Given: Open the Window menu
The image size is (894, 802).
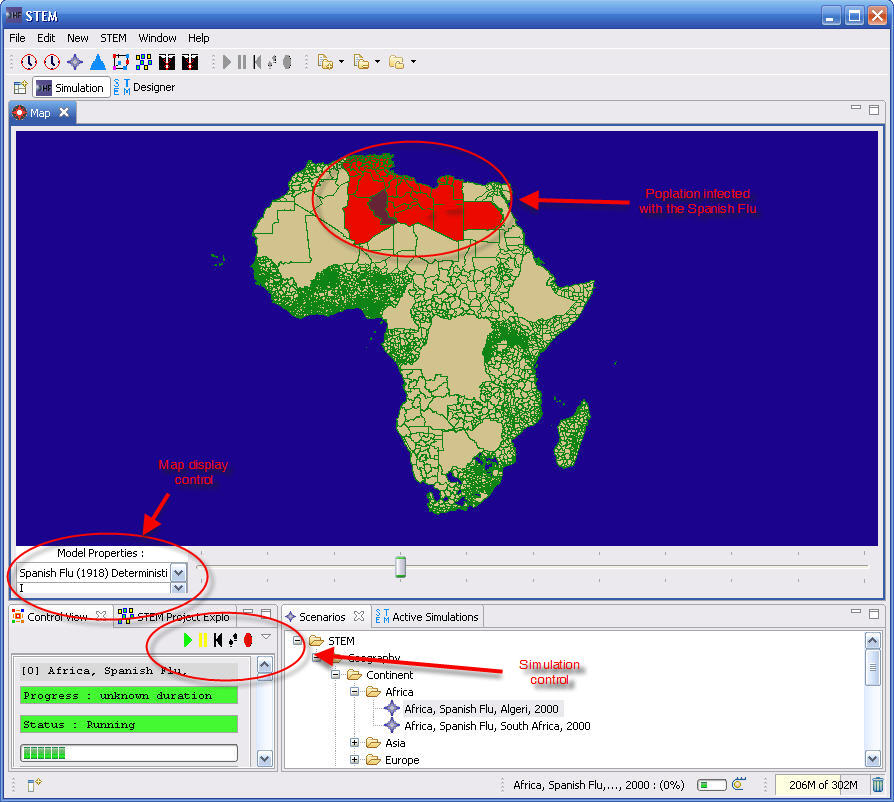Looking at the screenshot, I should click(157, 38).
